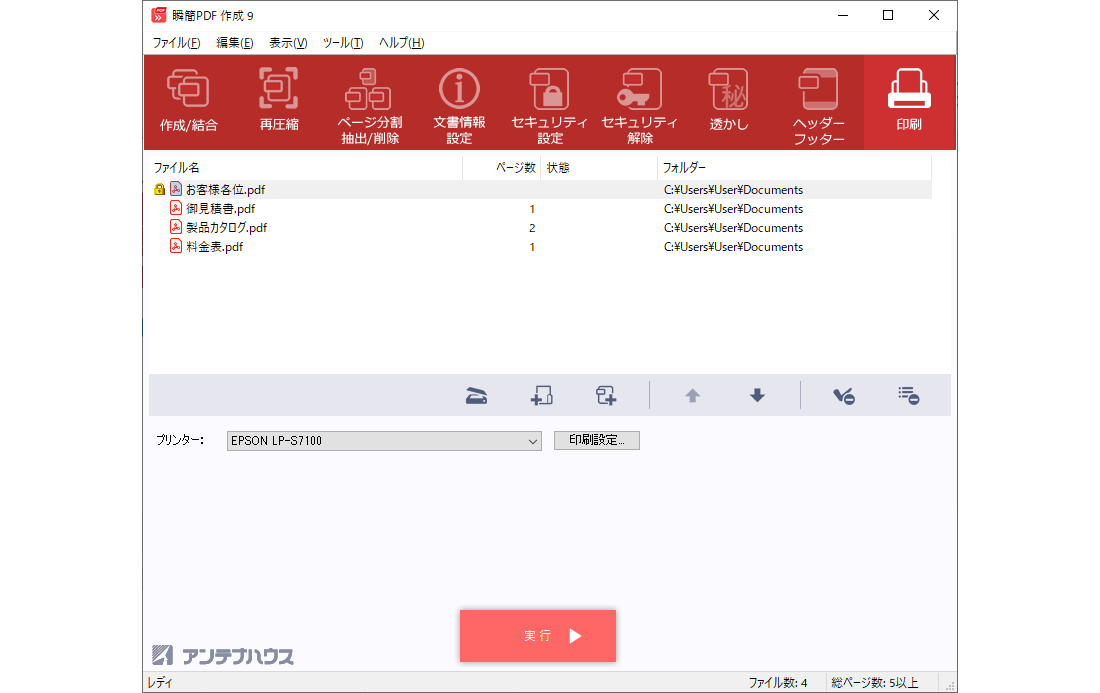Select the 製品カタログ.pdf file name
Image resolution: width=1100 pixels, height=693 pixels.
tap(227, 227)
